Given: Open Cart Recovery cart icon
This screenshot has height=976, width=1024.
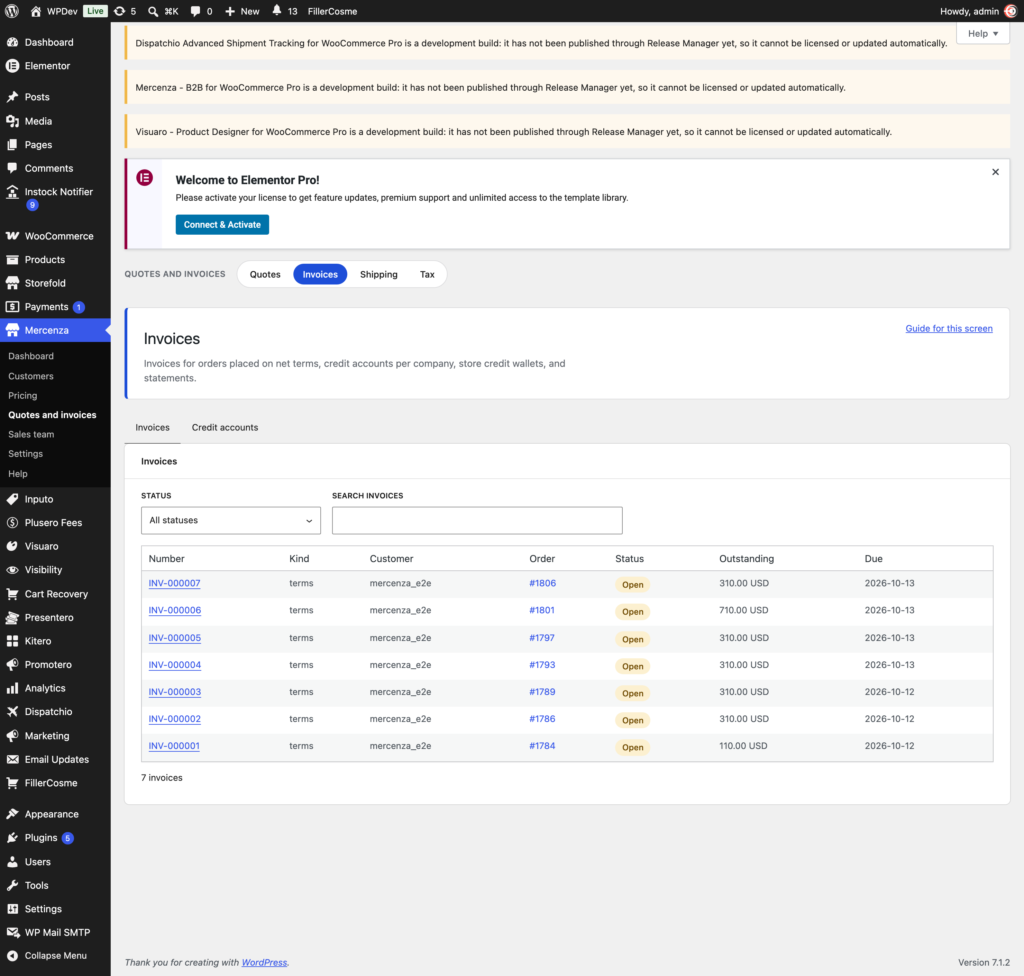Looking at the screenshot, I should tap(12, 594).
